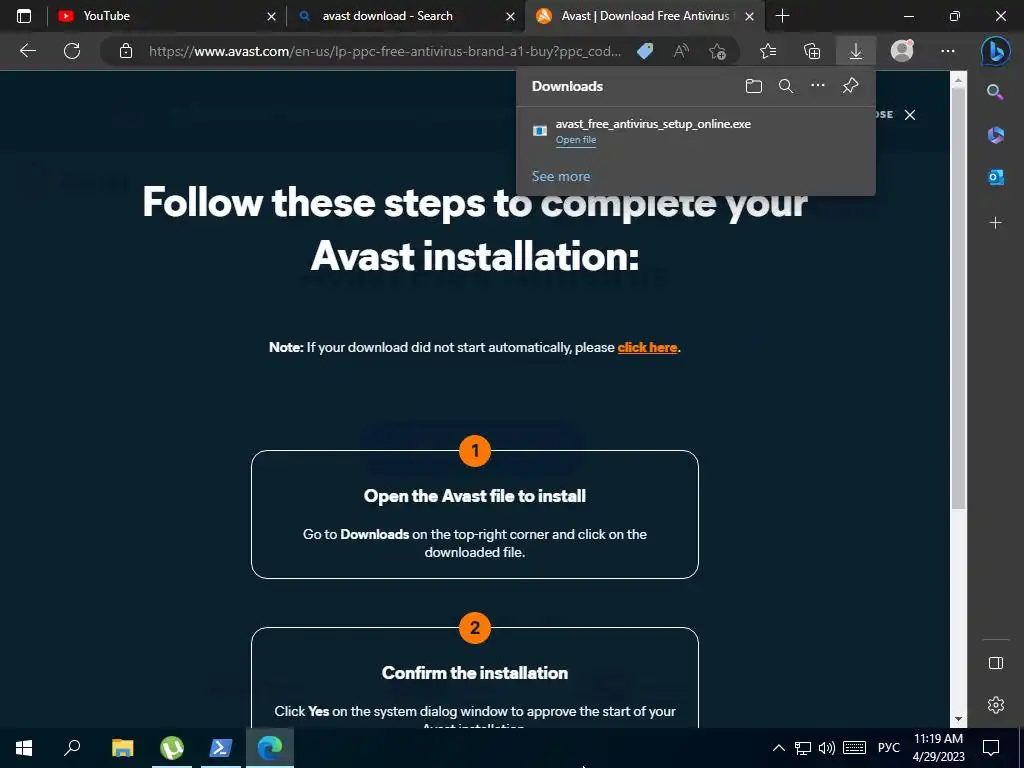Screen dimensions: 1024x768
Task: Open taskbar search
Action: click(x=72, y=748)
